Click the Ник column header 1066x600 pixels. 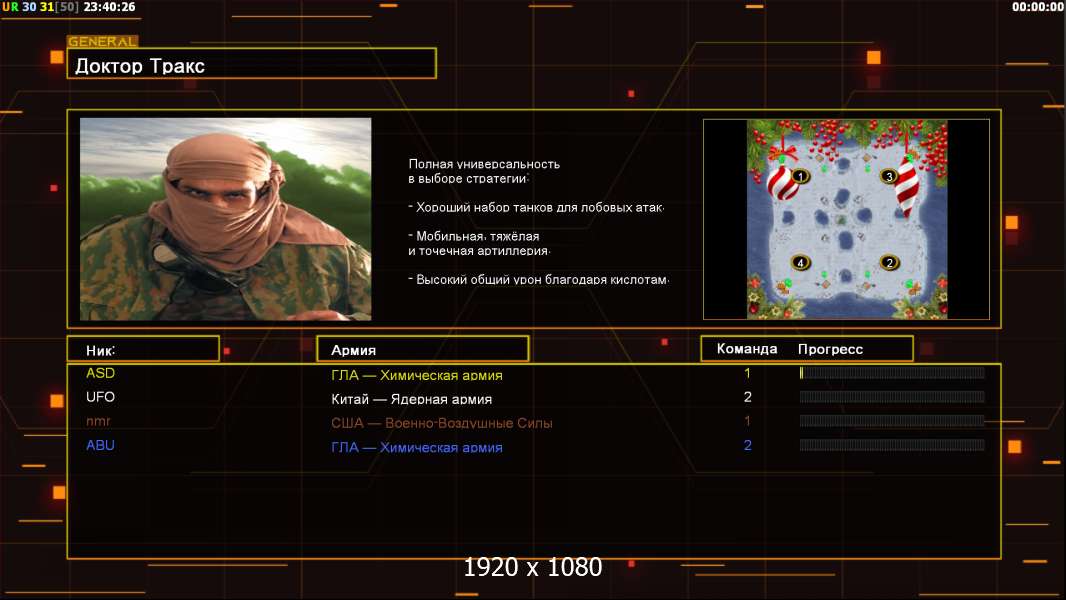pos(143,349)
